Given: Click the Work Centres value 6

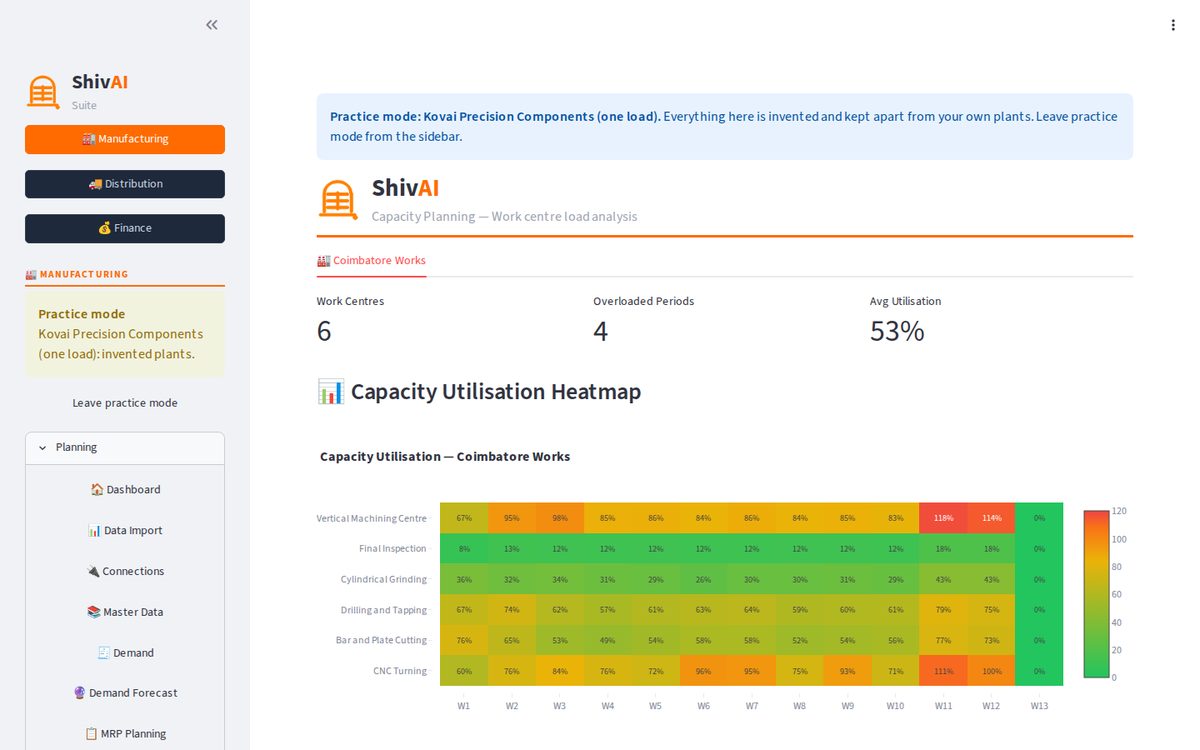Looking at the screenshot, I should click(x=324, y=331).
